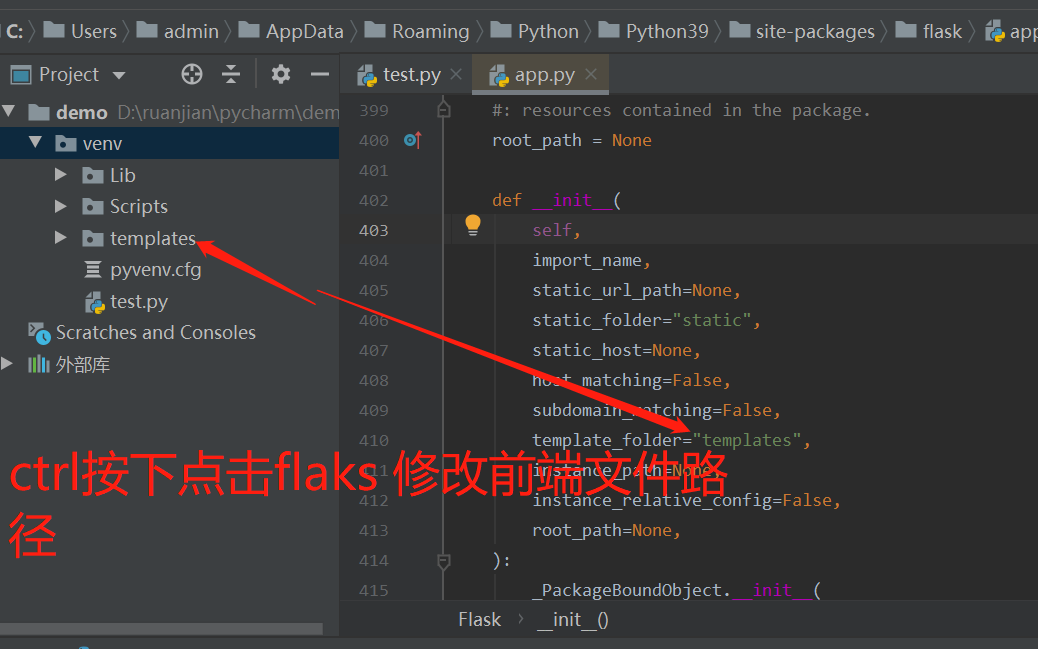Image resolution: width=1038 pixels, height=649 pixels.
Task: Select the Lib folder label
Action: click(122, 175)
